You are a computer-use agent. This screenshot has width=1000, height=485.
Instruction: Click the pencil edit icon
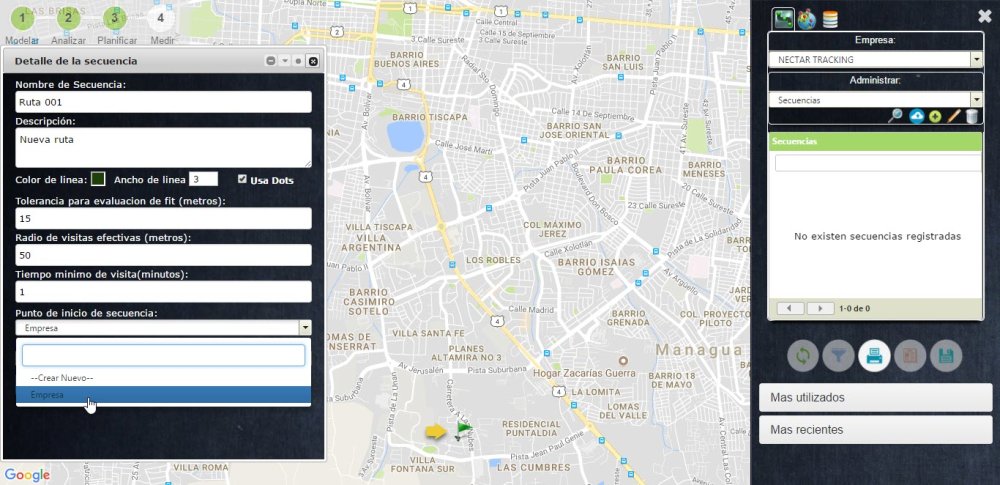click(x=953, y=116)
